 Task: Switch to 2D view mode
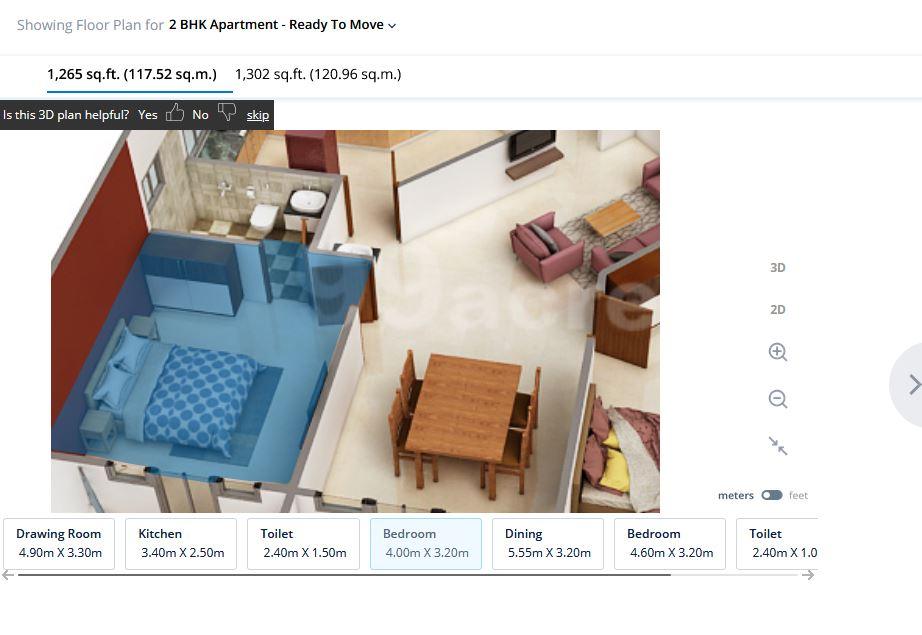point(777,309)
